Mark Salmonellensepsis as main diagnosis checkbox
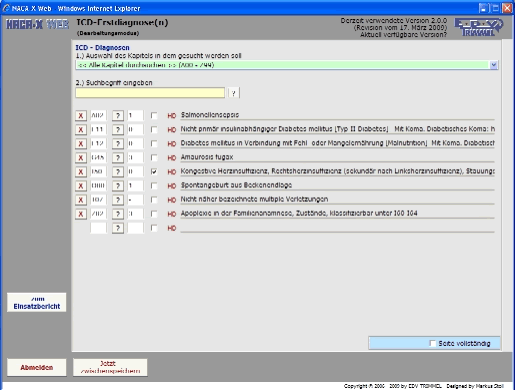515x390 pixels. point(154,115)
